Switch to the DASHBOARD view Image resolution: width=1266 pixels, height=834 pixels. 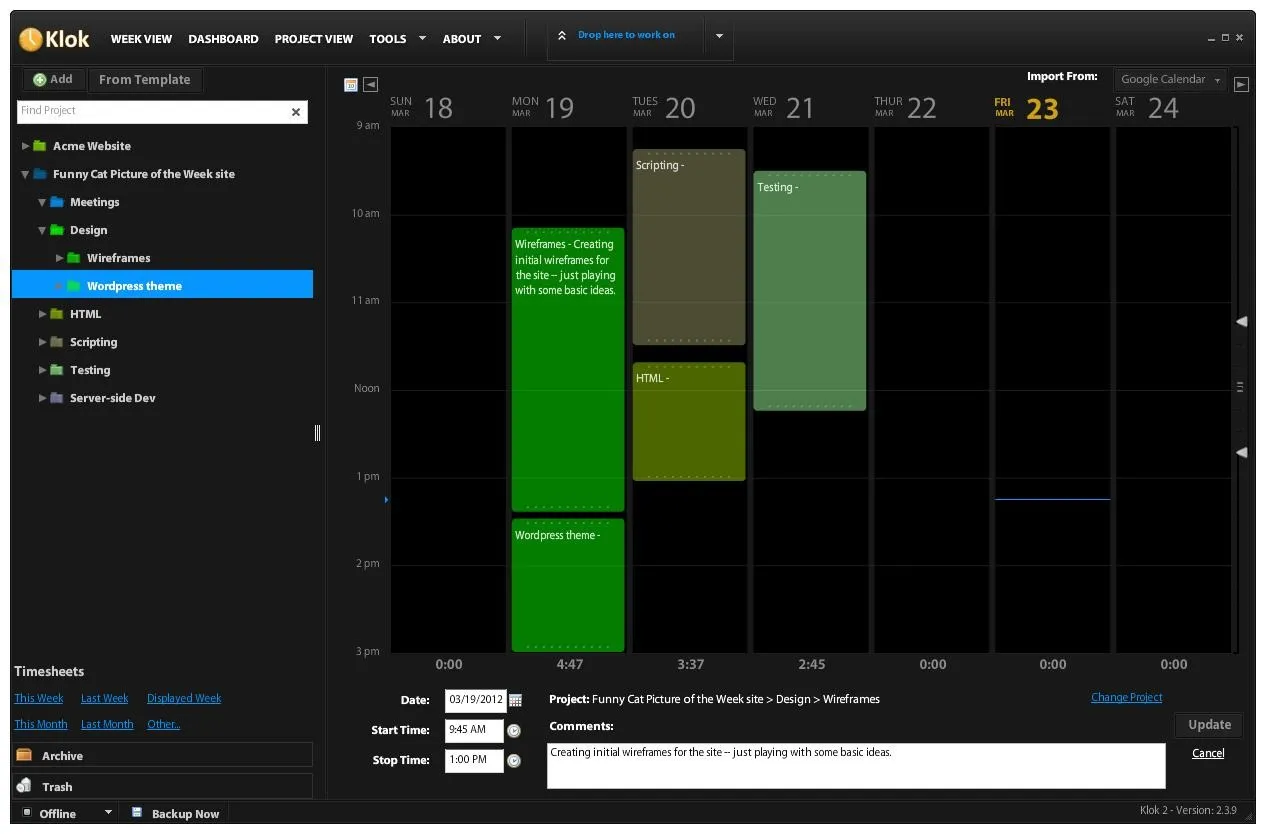click(223, 39)
